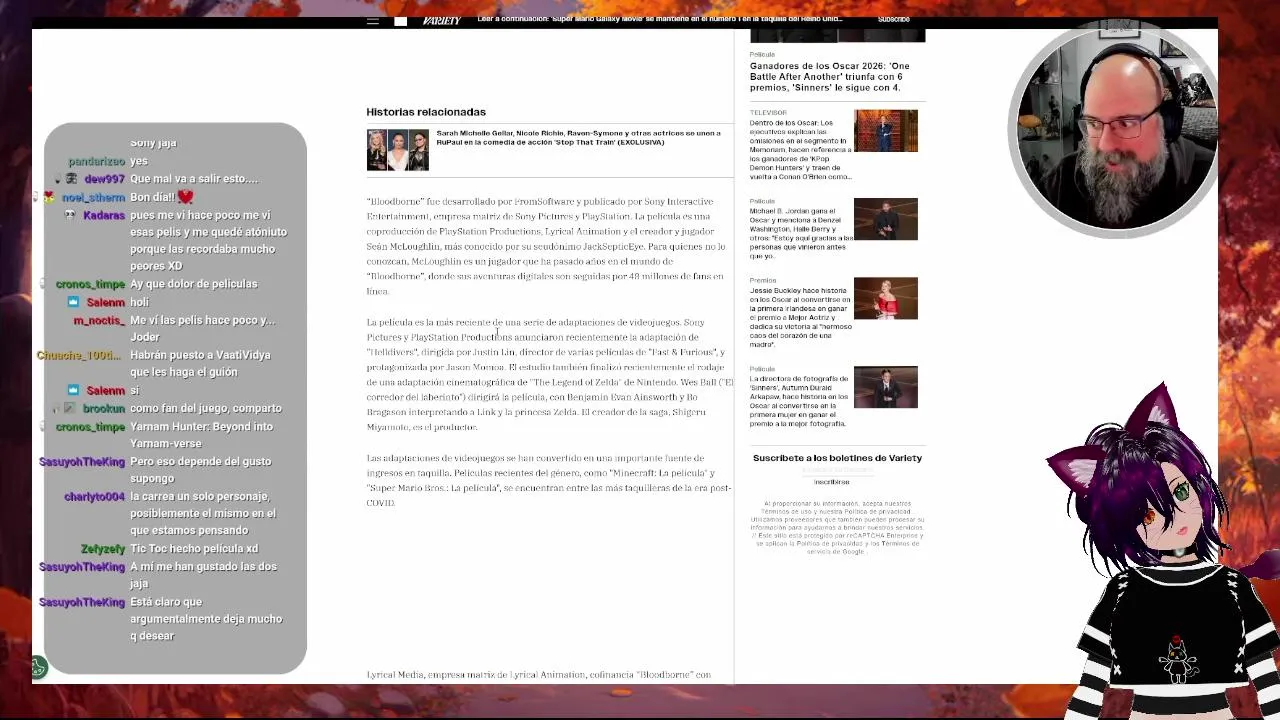Click chat username Kadaras
1280x720 pixels.
coord(104,215)
